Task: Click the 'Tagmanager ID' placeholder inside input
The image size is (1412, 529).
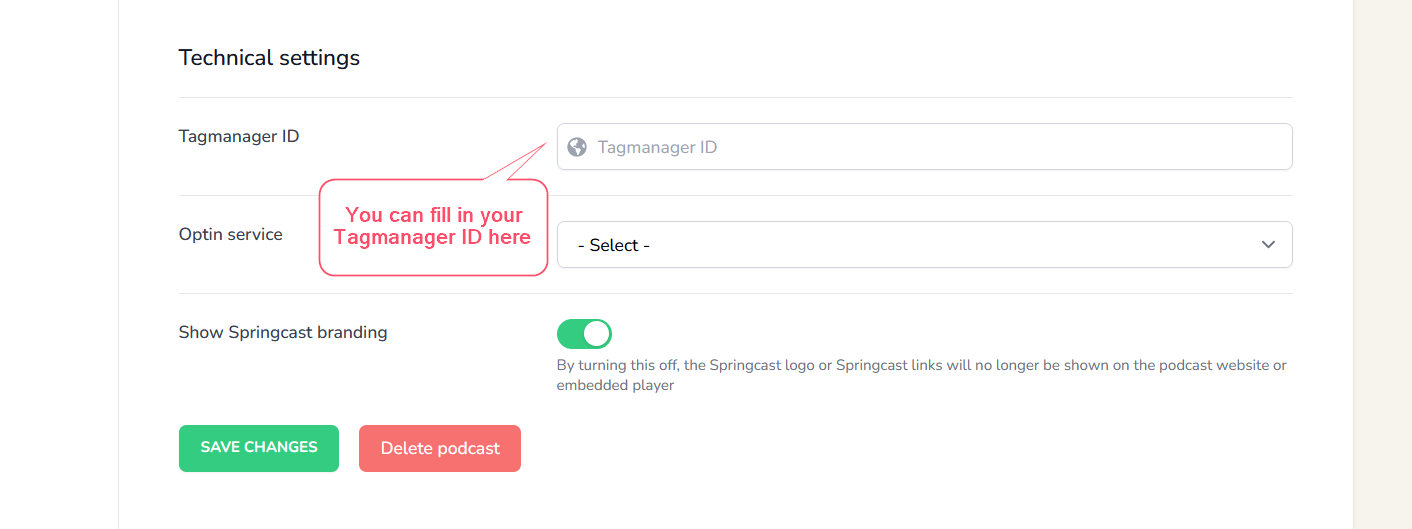Action: (x=657, y=147)
